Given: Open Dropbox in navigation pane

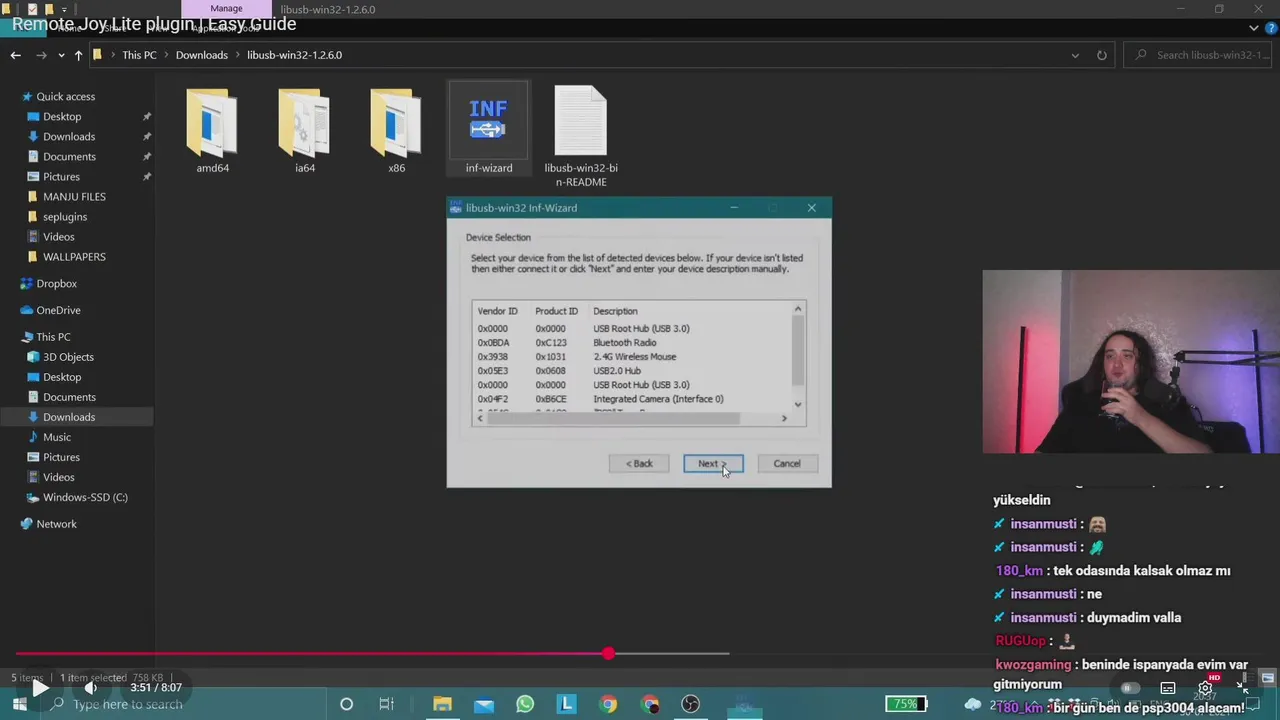Looking at the screenshot, I should 56,284.
